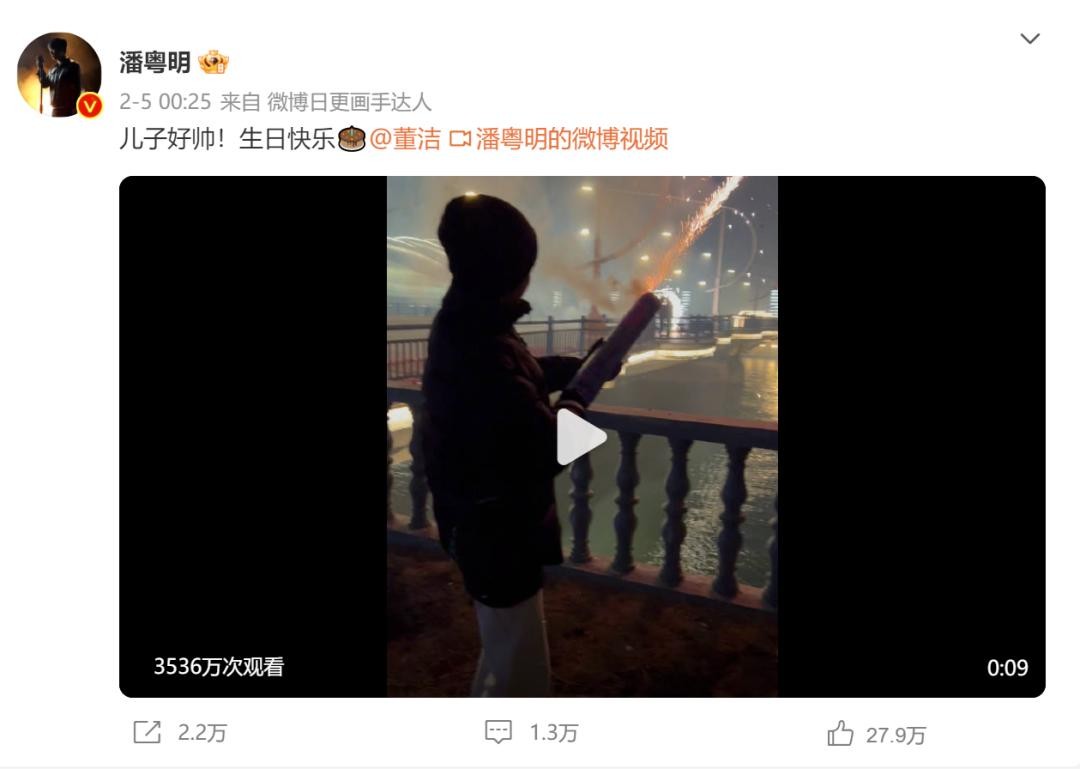Open comments via speech bubble icon
This screenshot has height=769, width=1080.
498,732
